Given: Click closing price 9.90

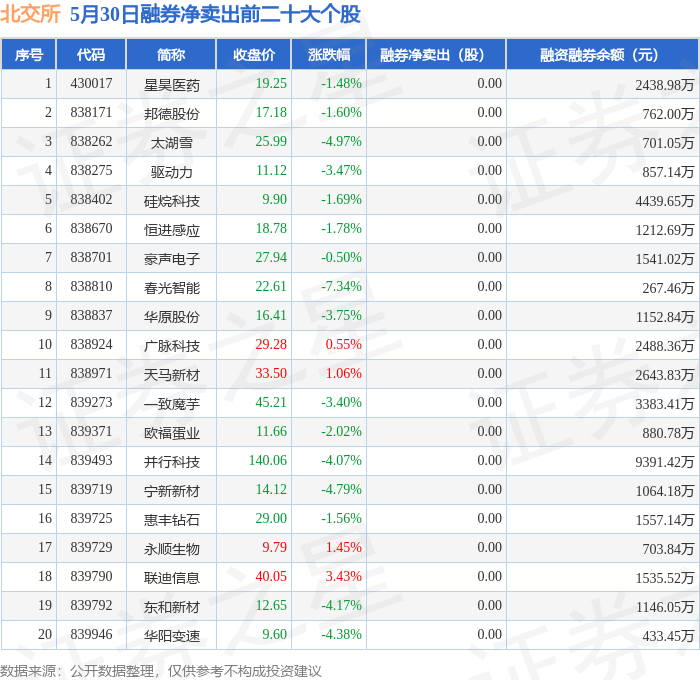Looking at the screenshot, I should [x=274, y=200].
